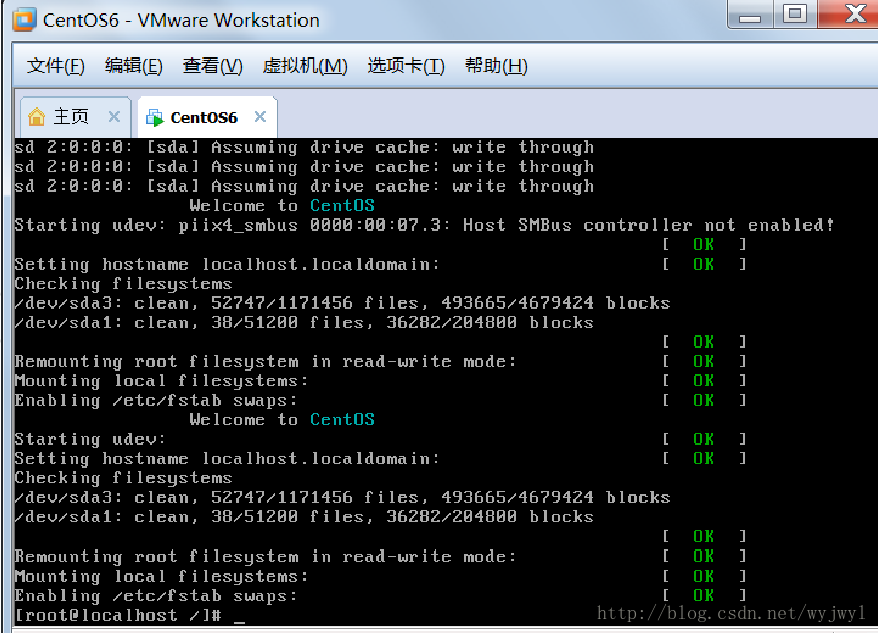
Task: Click the VMware Workstation title bar icon
Action: (x=25, y=20)
